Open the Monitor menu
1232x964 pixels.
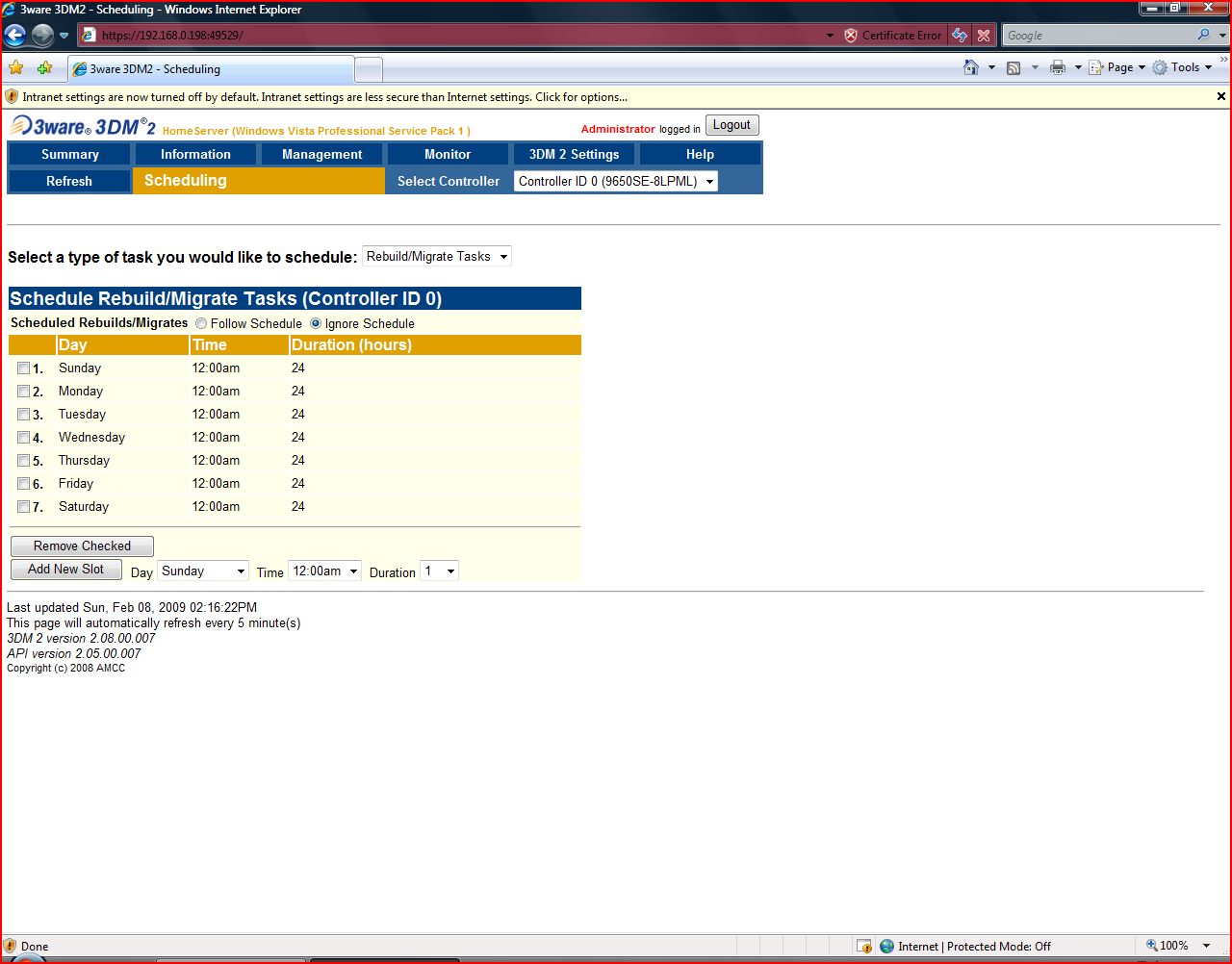coord(448,154)
